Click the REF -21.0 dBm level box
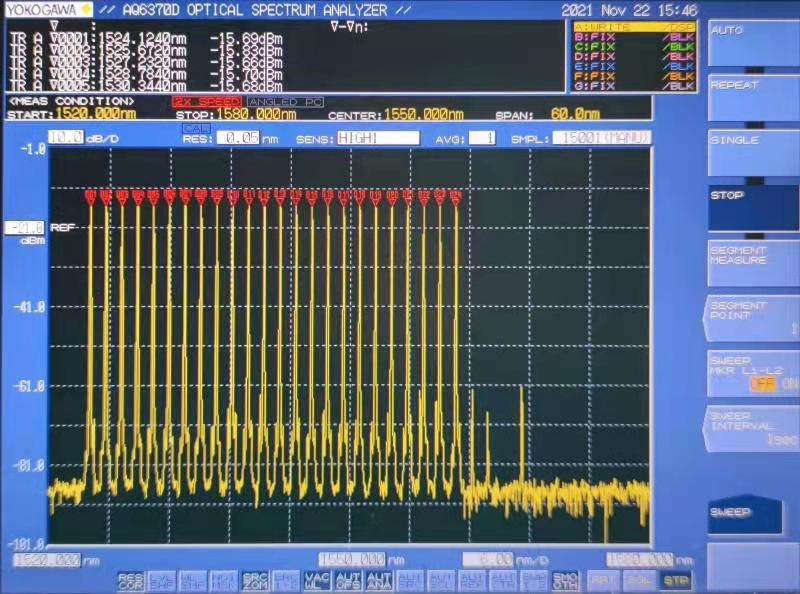The image size is (800, 594). coord(24,228)
